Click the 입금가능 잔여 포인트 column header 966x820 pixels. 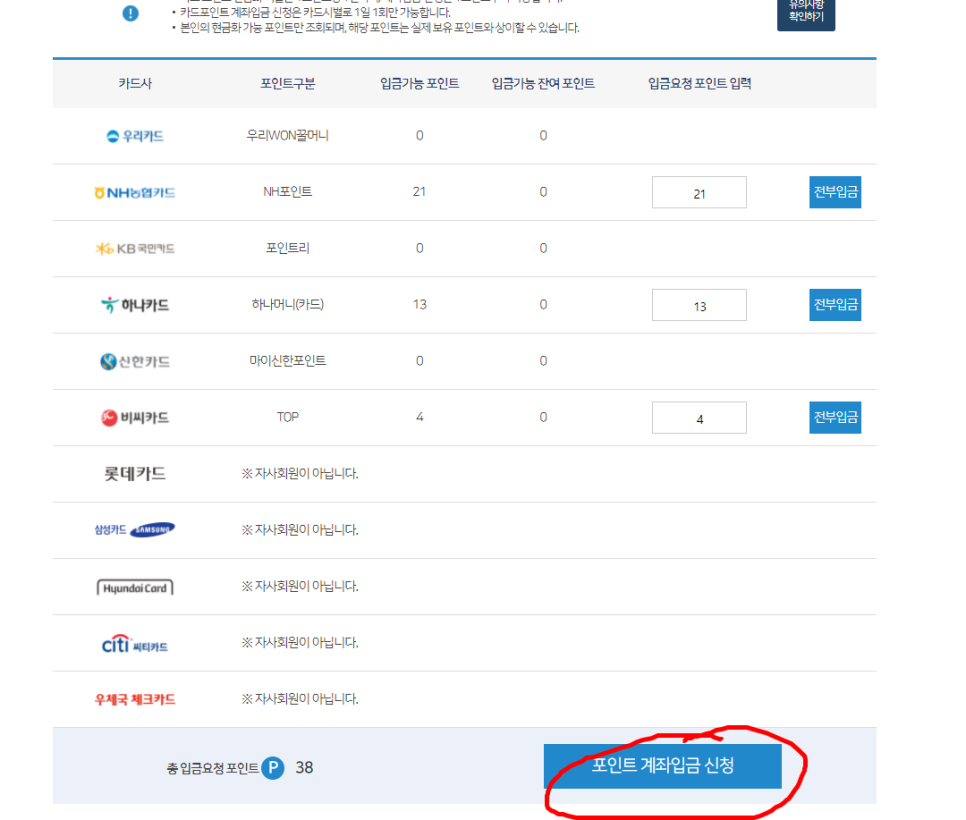click(543, 84)
